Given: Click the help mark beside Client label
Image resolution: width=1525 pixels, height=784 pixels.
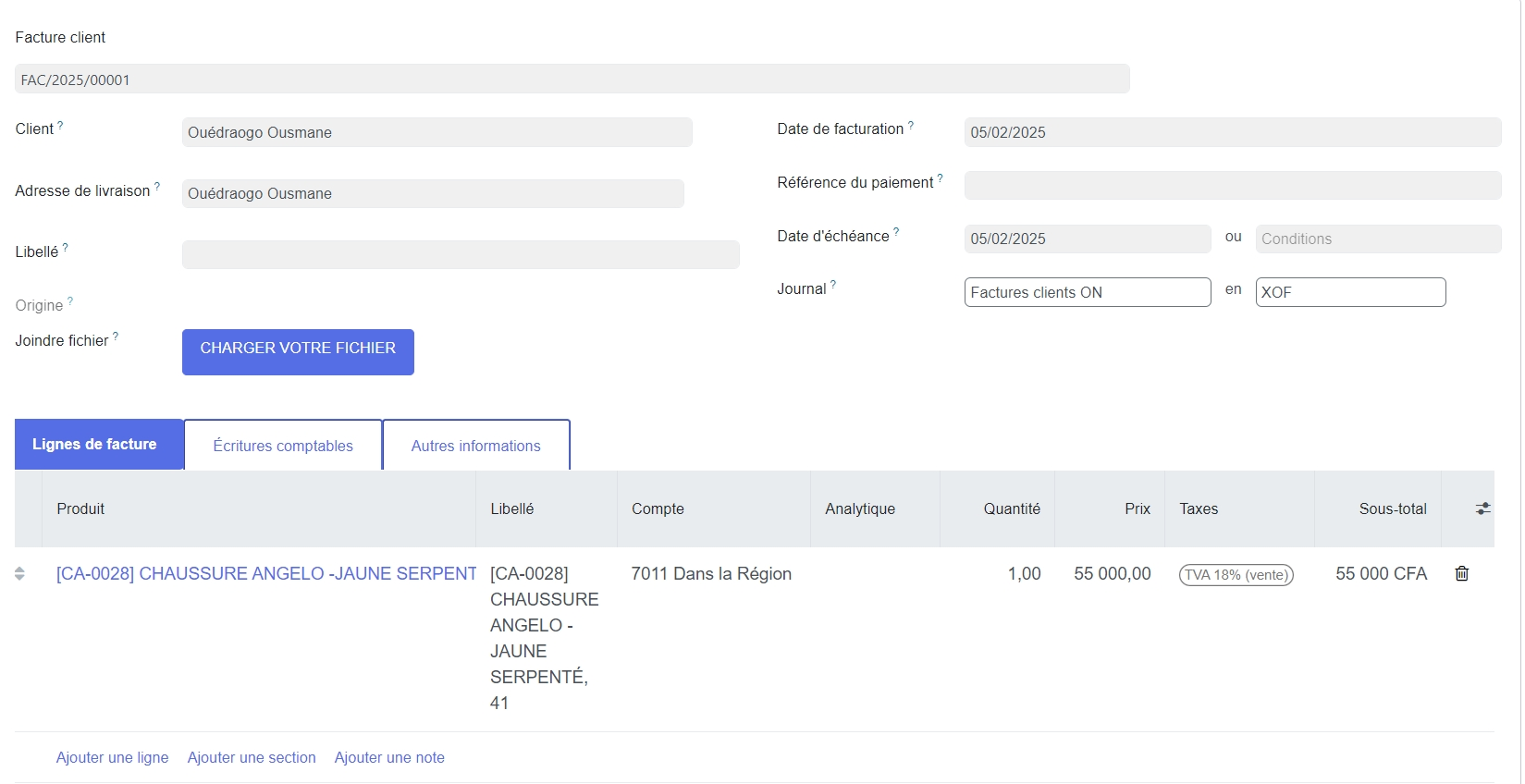Looking at the screenshot, I should (x=60, y=125).
